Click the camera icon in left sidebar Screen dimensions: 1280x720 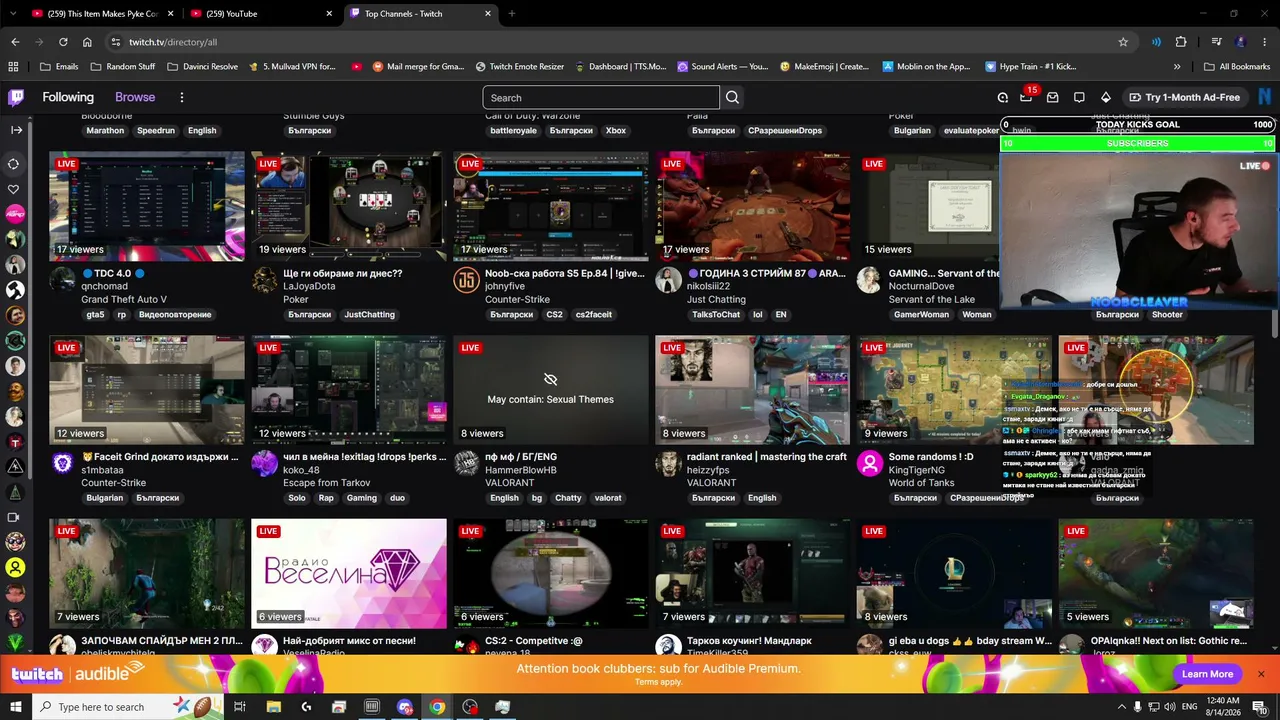pyautogui.click(x=14, y=517)
